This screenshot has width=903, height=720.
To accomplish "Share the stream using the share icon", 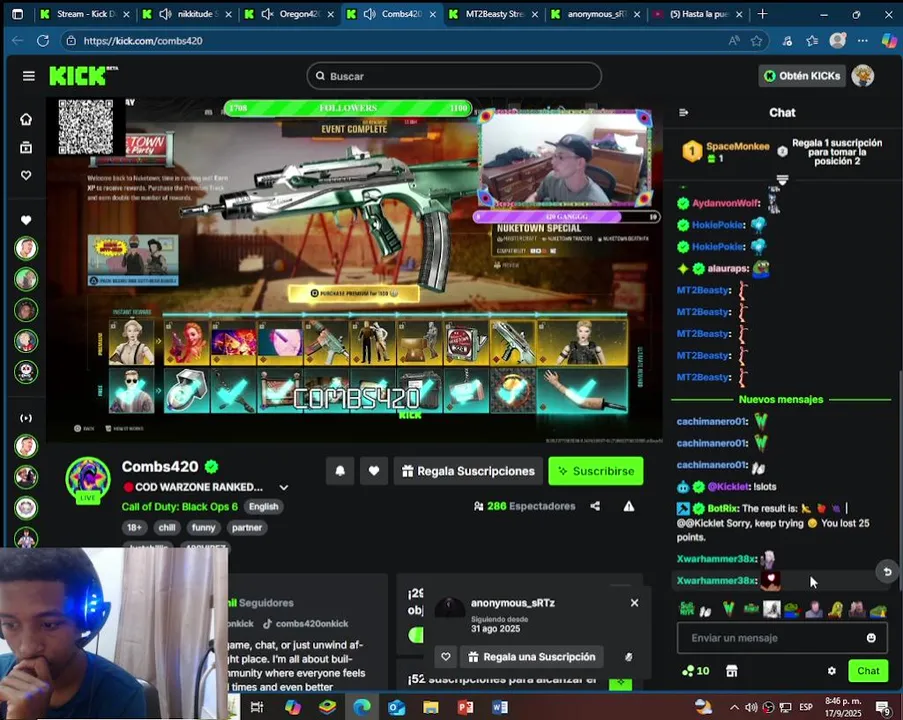I will pyautogui.click(x=595, y=506).
